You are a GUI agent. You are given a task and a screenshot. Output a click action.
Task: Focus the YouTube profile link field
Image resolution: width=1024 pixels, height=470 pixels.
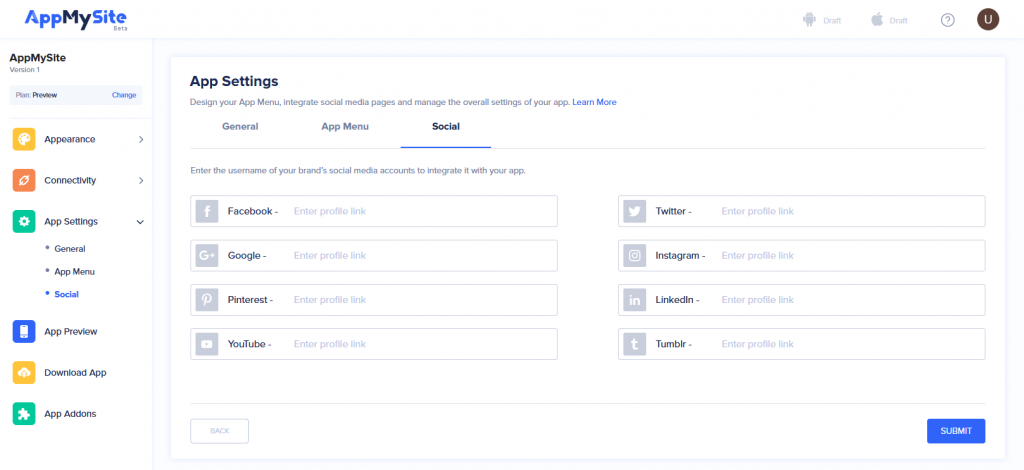tap(374, 344)
